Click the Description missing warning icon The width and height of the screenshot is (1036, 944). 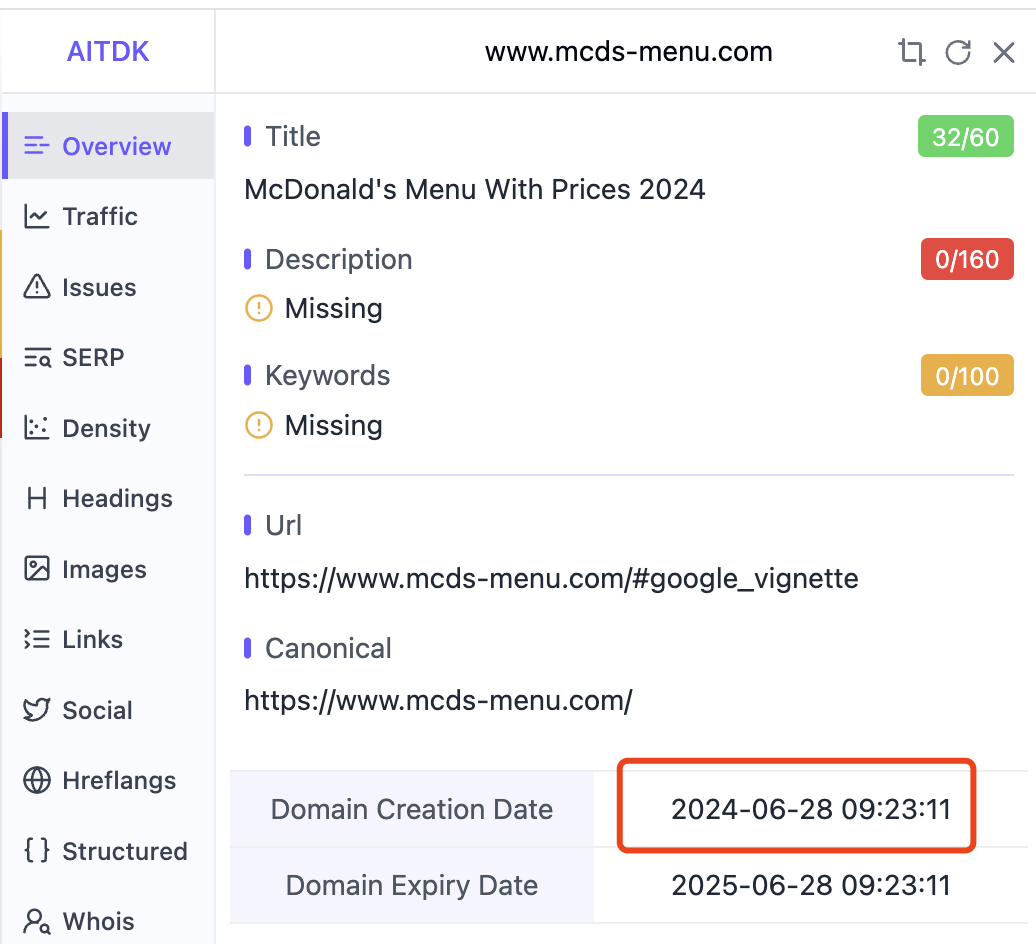259,309
